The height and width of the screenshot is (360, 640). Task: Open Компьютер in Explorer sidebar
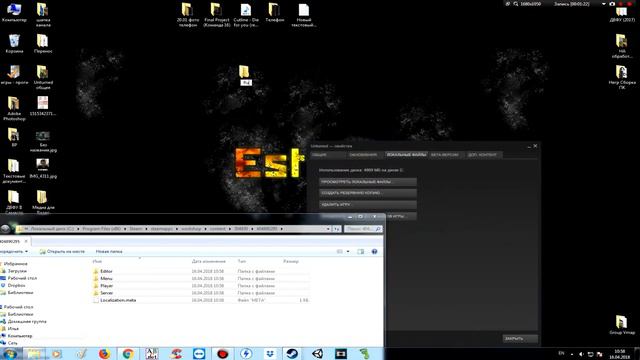click(x=17, y=336)
